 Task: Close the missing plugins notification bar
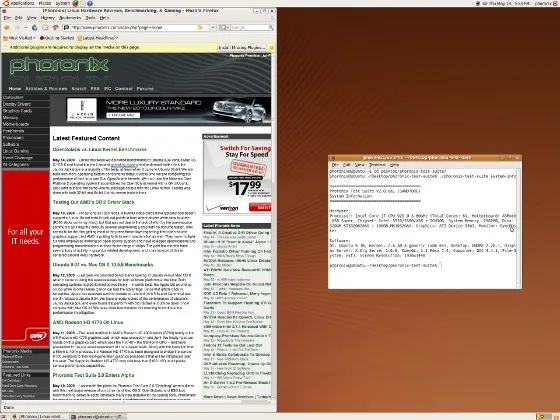pos(272,48)
